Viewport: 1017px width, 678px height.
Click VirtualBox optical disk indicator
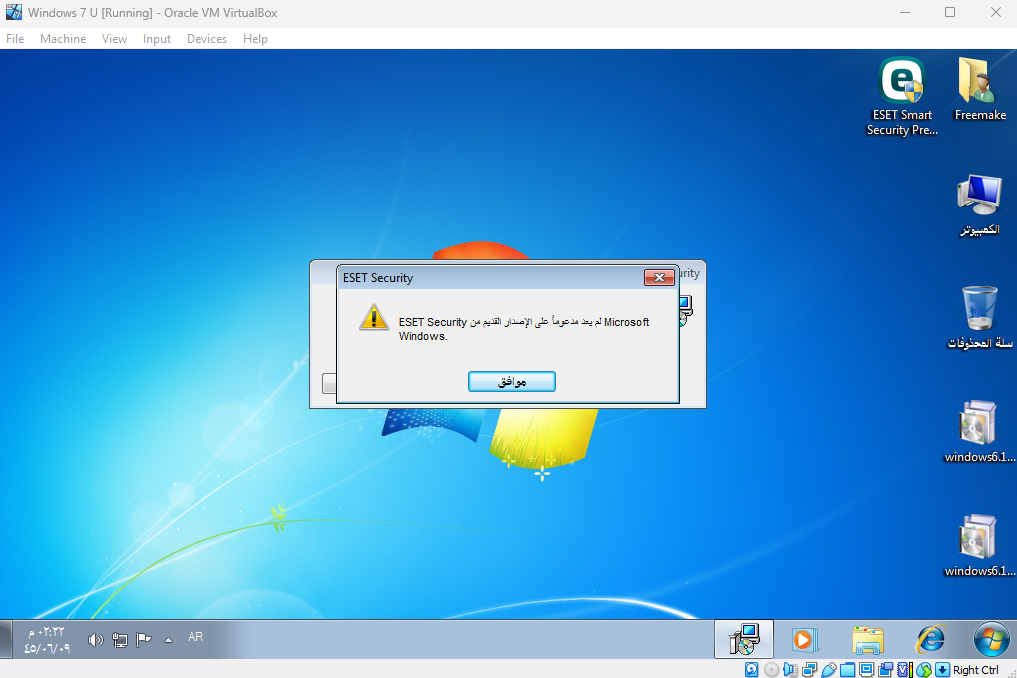tap(771, 670)
